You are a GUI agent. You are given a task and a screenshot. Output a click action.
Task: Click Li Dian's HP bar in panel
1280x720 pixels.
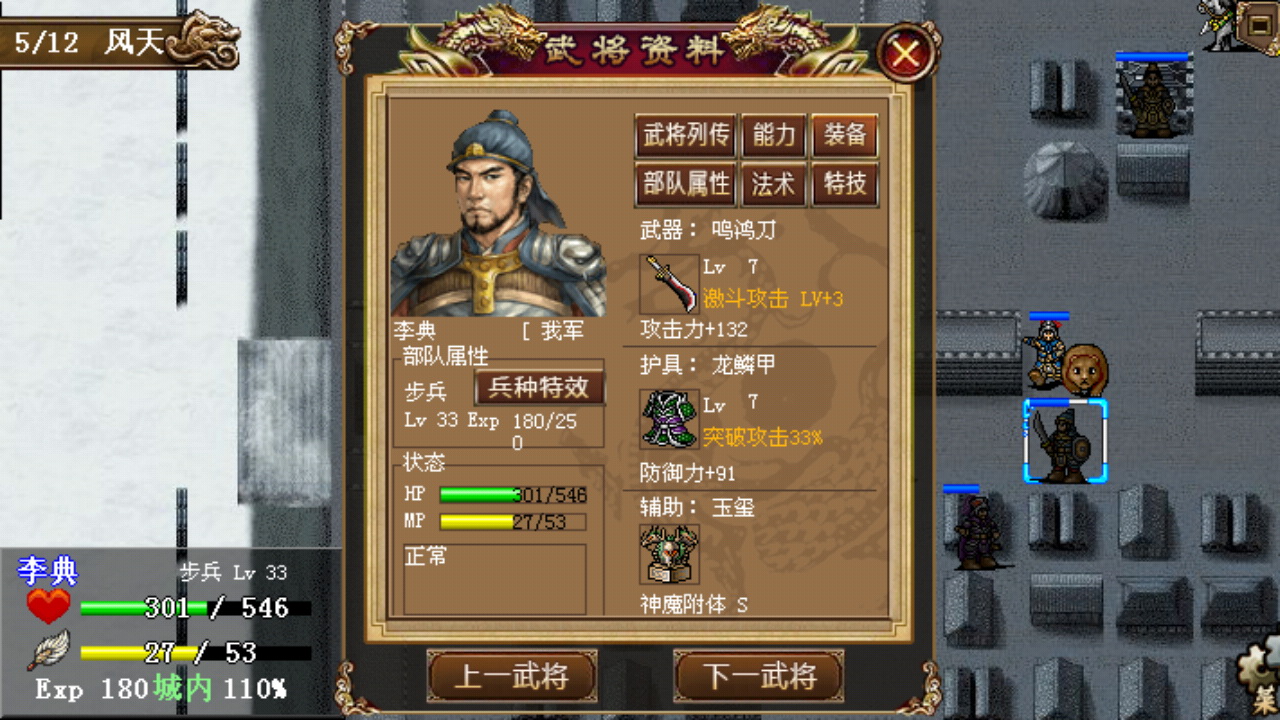pyautogui.click(x=513, y=495)
